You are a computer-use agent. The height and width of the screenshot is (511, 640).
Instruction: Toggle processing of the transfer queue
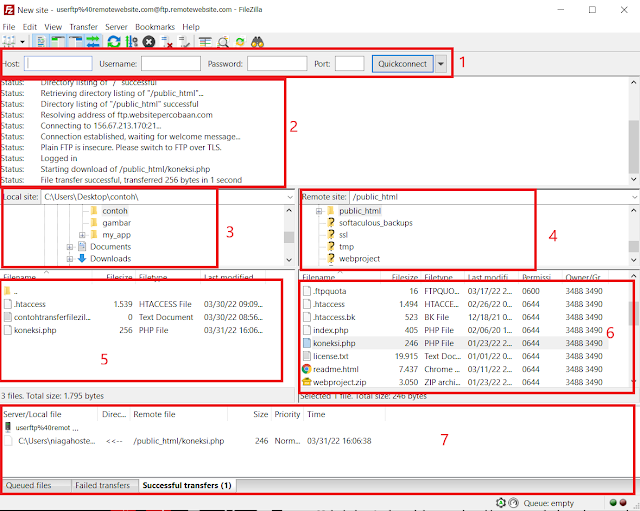131,41
